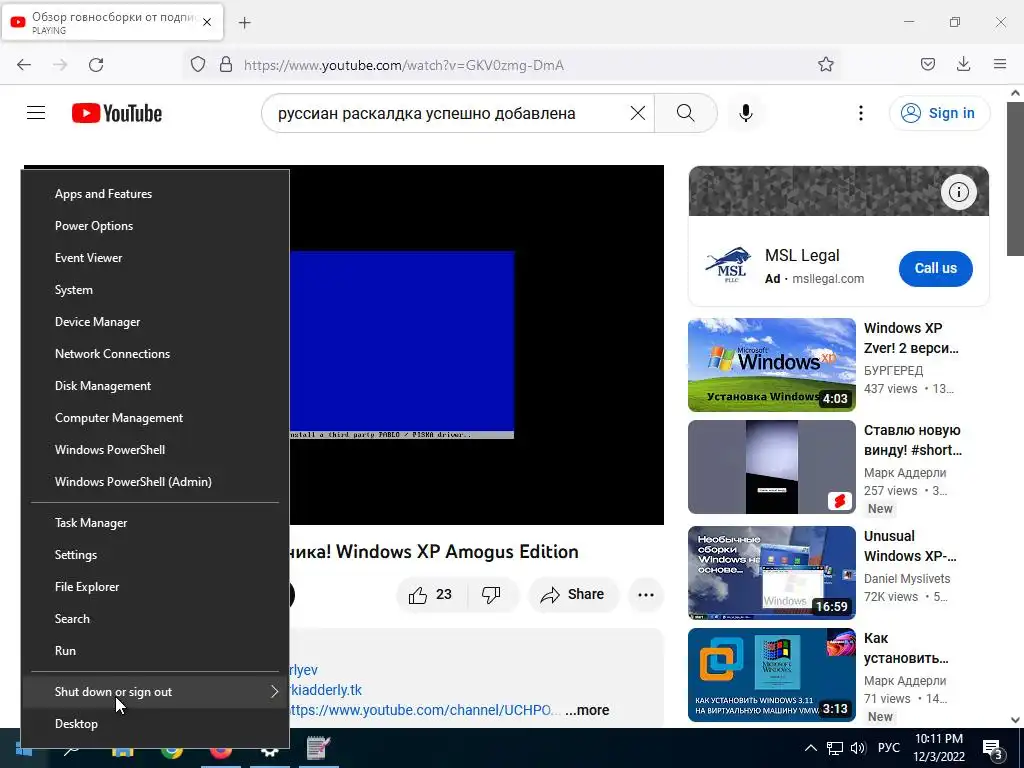Open Settings from the context menu

click(x=155, y=555)
